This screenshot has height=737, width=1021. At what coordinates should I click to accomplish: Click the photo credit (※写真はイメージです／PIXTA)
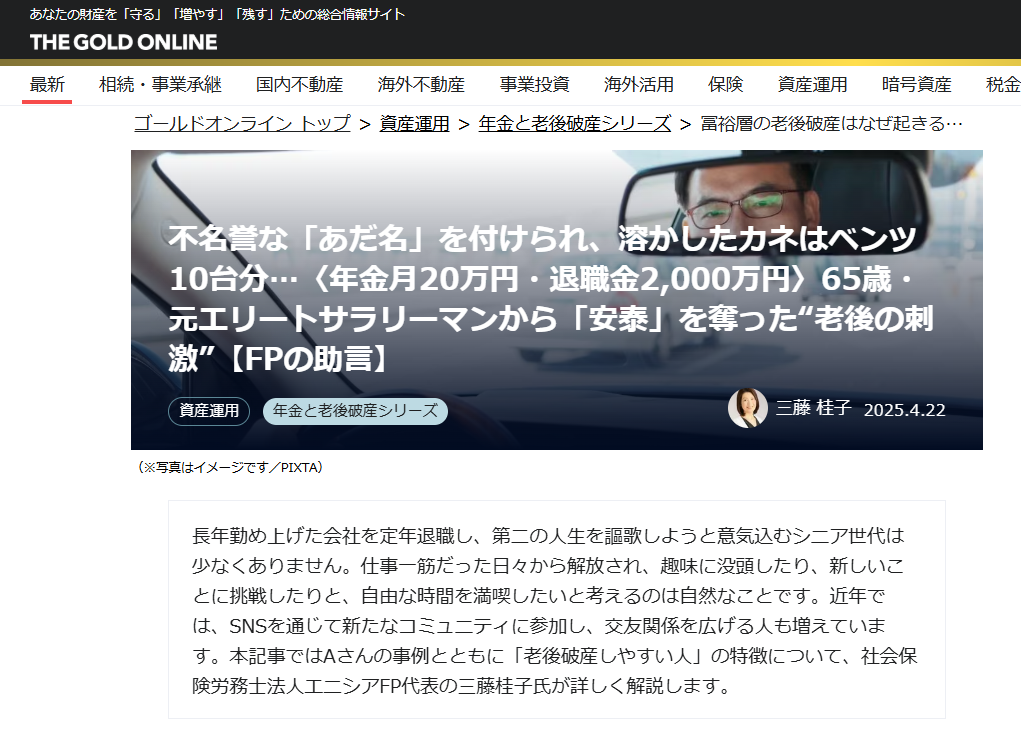pyautogui.click(x=230, y=467)
